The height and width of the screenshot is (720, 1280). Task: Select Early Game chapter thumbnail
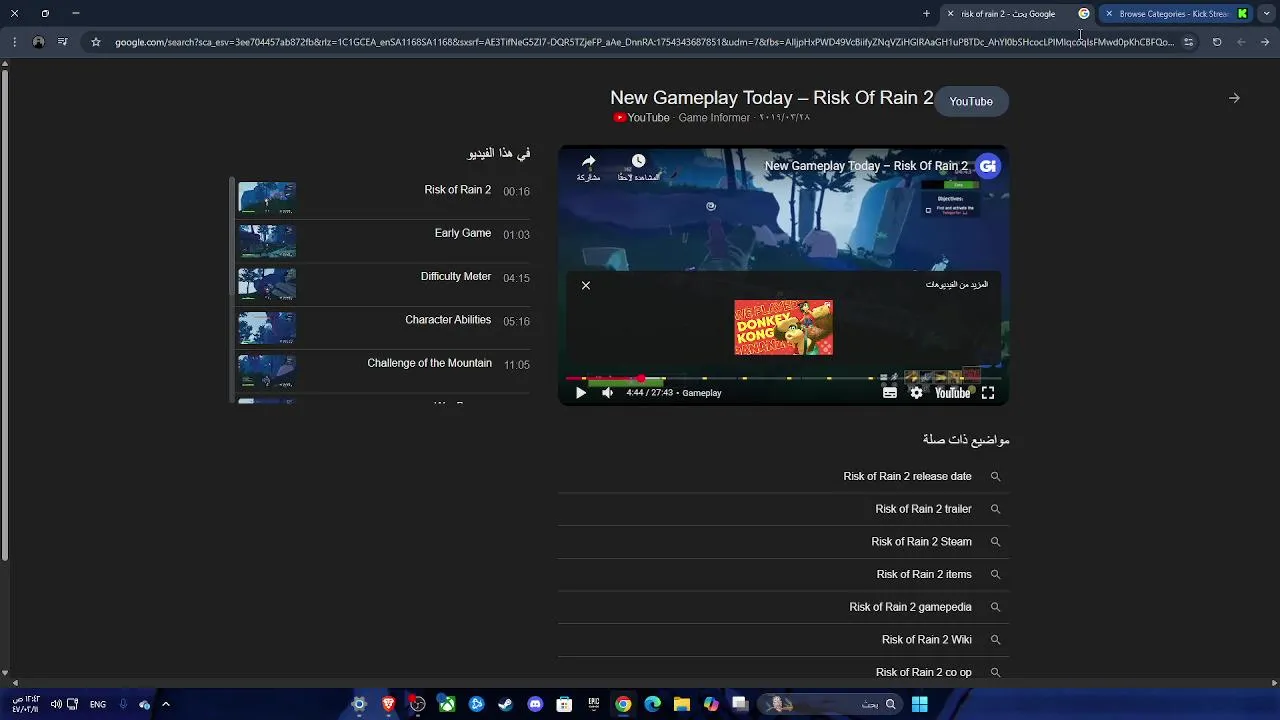coord(267,241)
